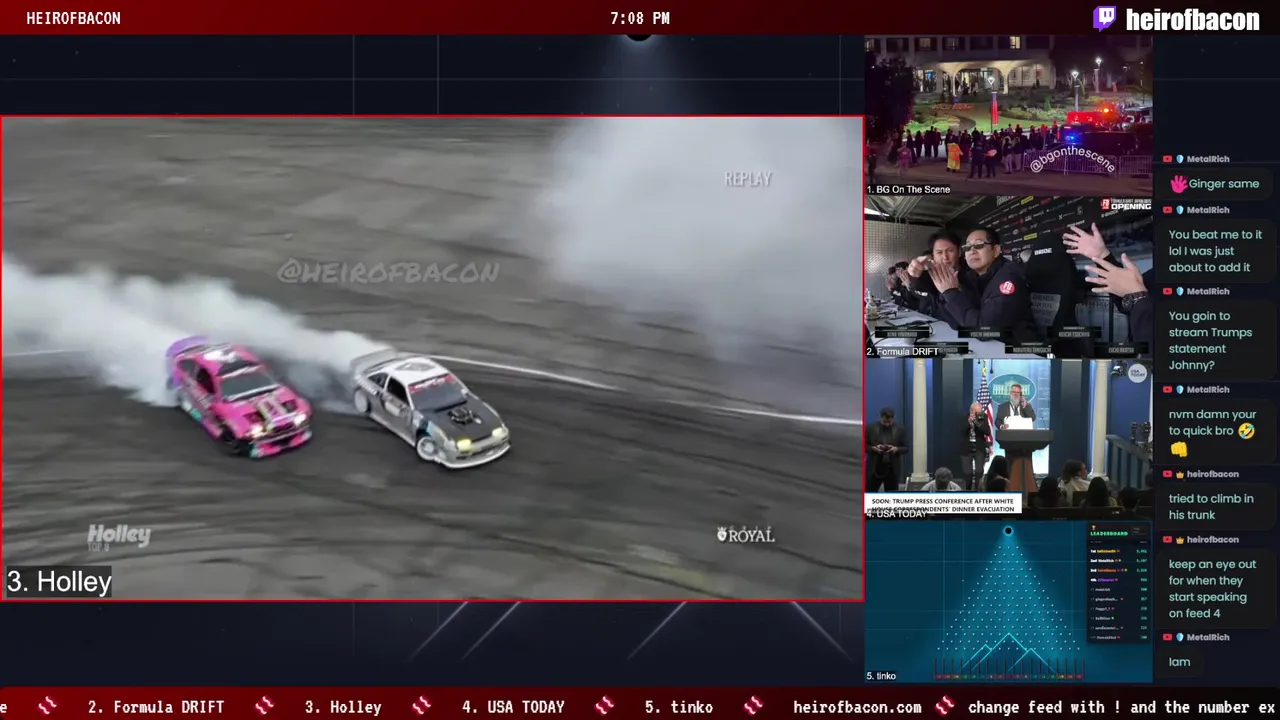The width and height of the screenshot is (1280, 720).
Task: Click the YouTube icon beside the top MetalRich name
Action: point(1168,159)
